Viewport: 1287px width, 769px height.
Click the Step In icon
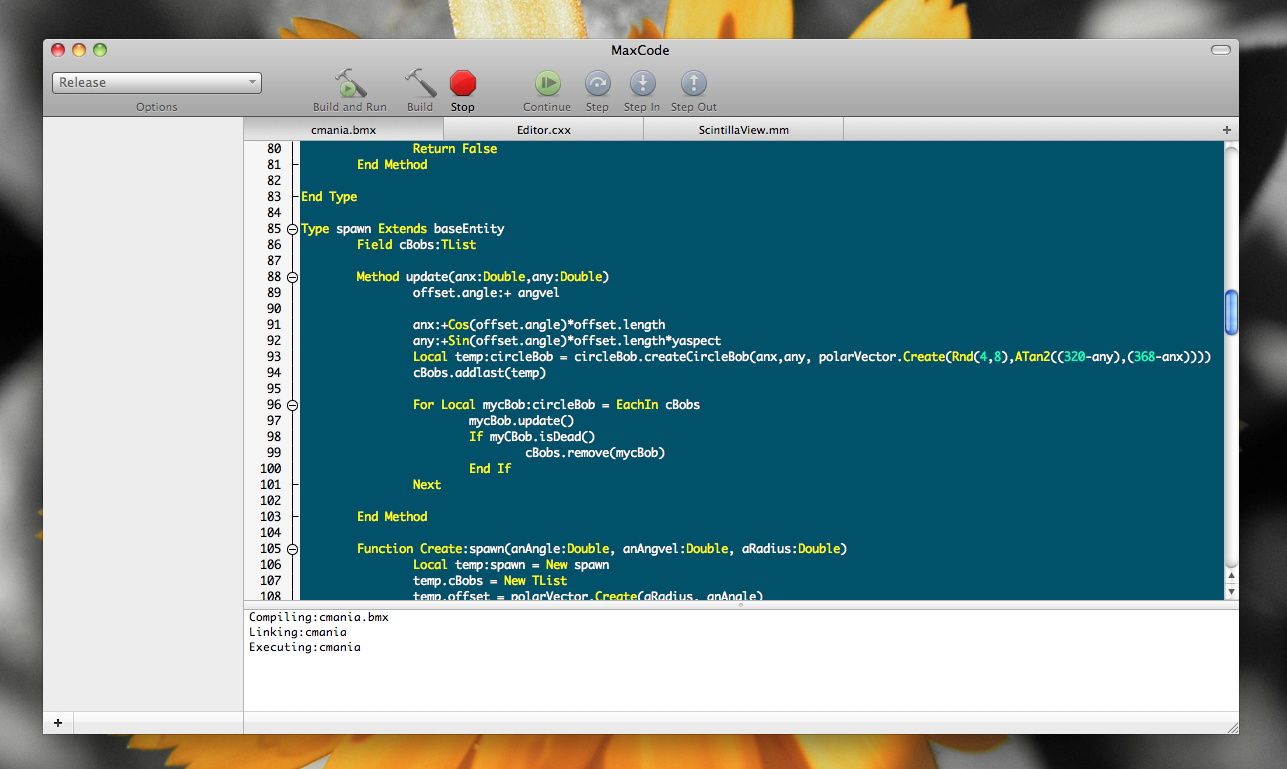pyautogui.click(x=642, y=84)
